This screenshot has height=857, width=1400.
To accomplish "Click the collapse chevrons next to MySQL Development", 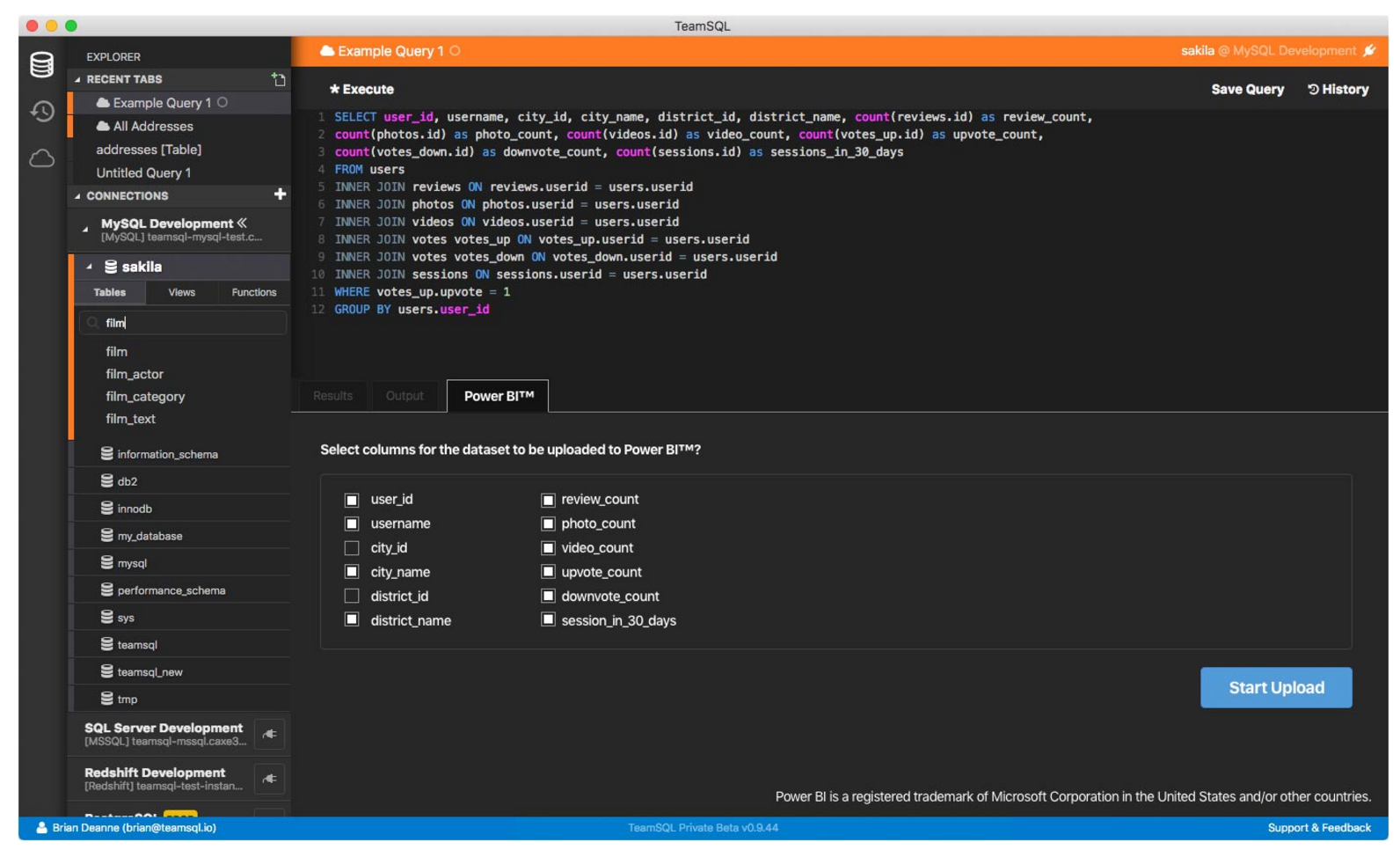I will [242, 223].
